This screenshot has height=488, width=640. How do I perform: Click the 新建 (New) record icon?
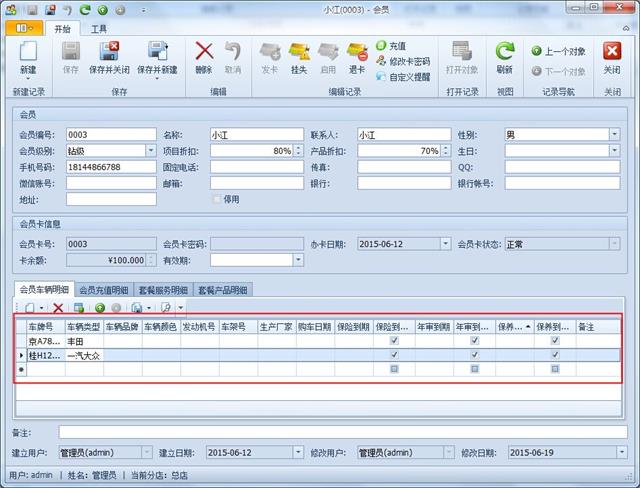28,57
